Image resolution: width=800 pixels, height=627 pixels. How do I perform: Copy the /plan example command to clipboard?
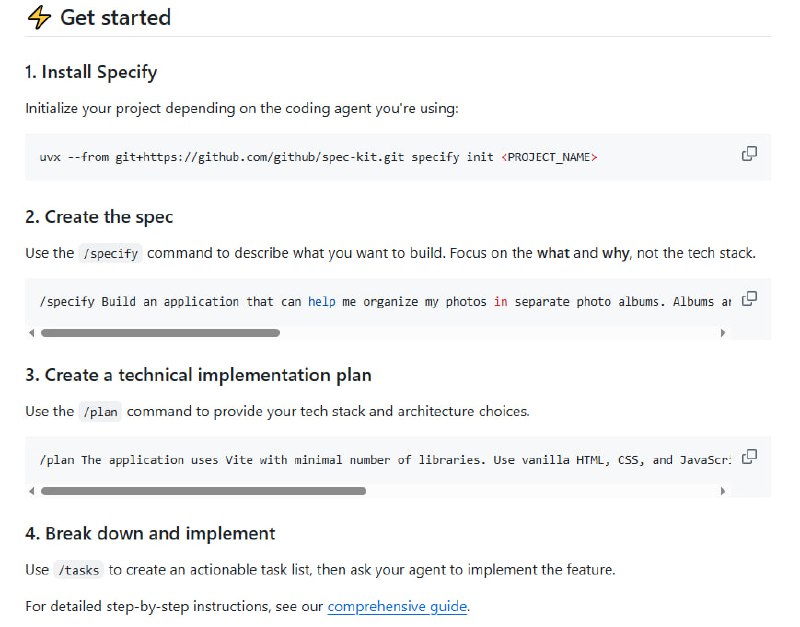[749, 456]
